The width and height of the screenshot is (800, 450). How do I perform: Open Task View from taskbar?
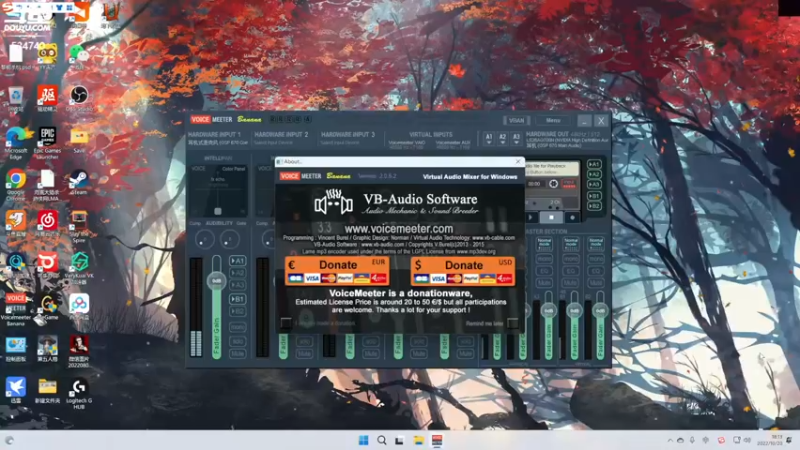pos(399,440)
